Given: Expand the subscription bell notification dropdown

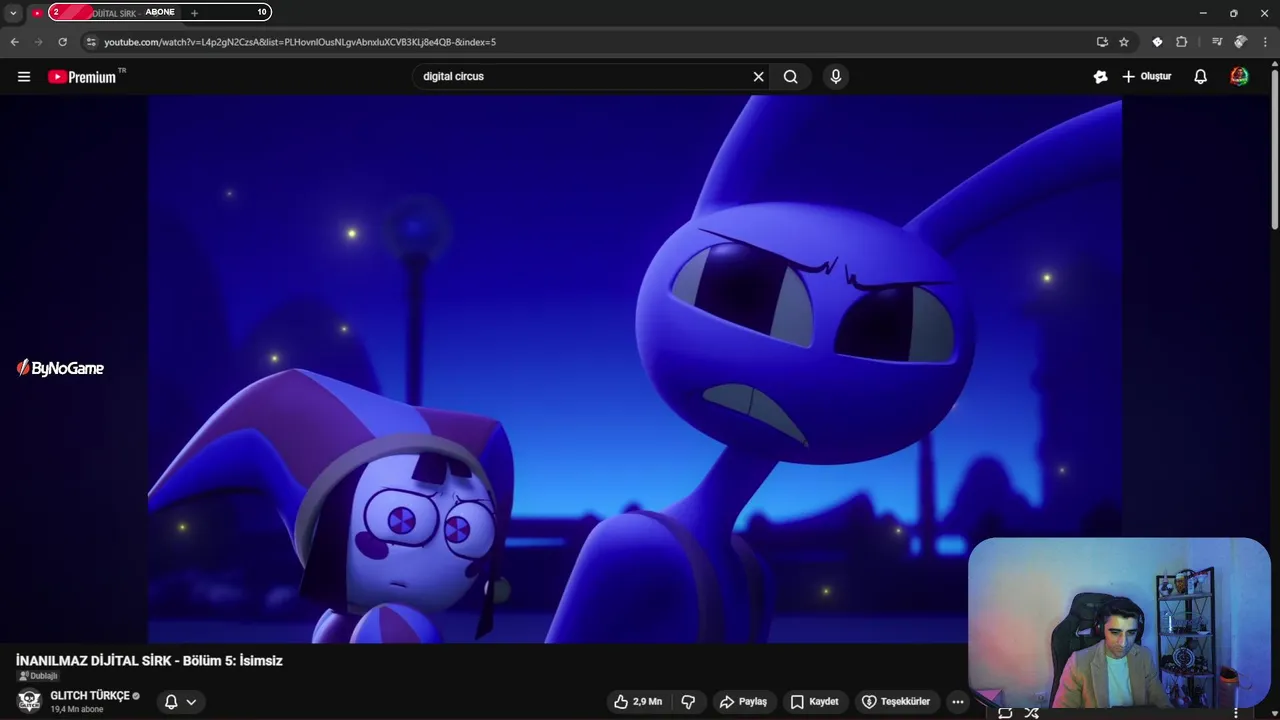Looking at the screenshot, I should click(181, 702).
